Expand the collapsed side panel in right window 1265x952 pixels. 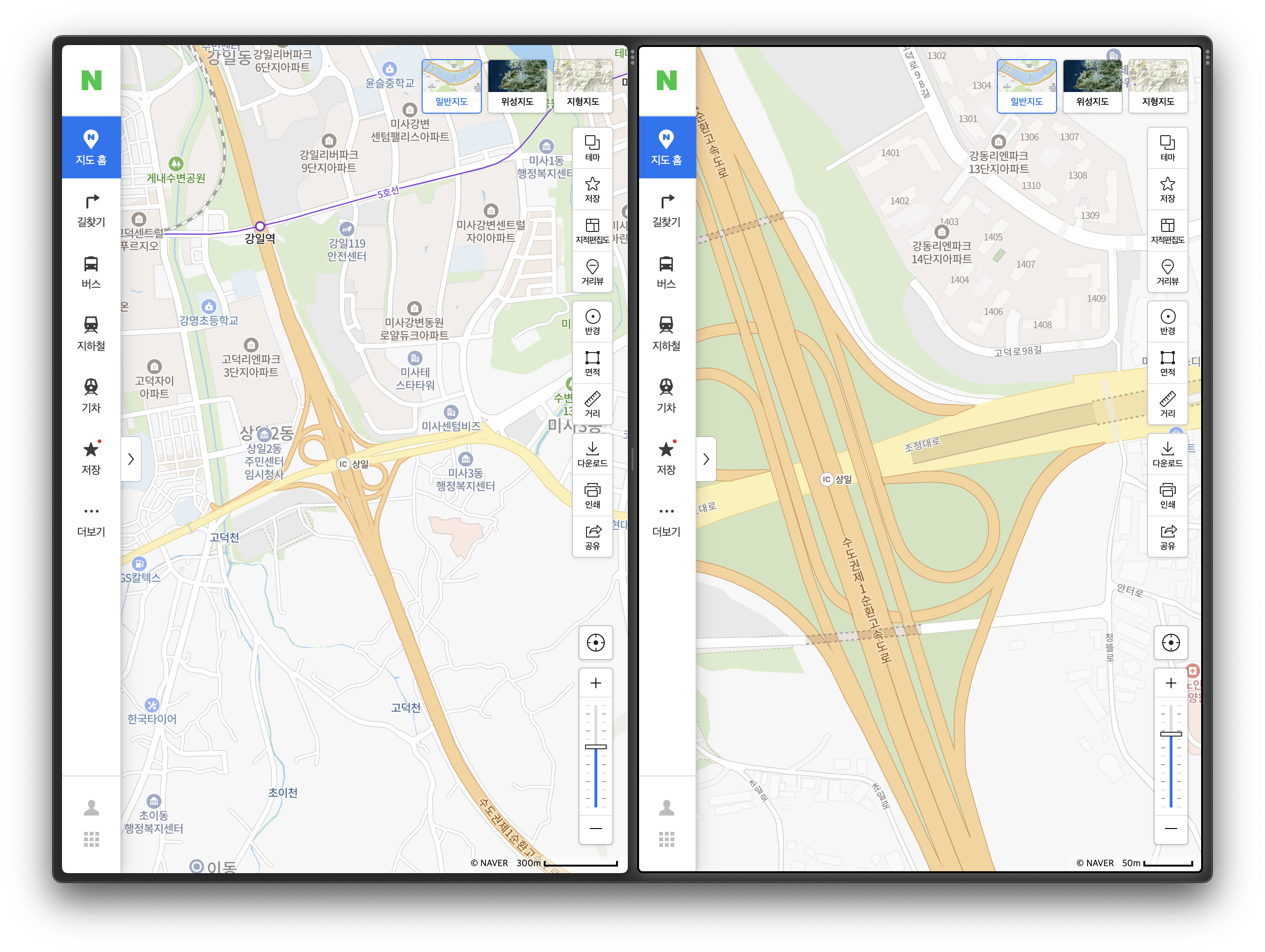706,459
